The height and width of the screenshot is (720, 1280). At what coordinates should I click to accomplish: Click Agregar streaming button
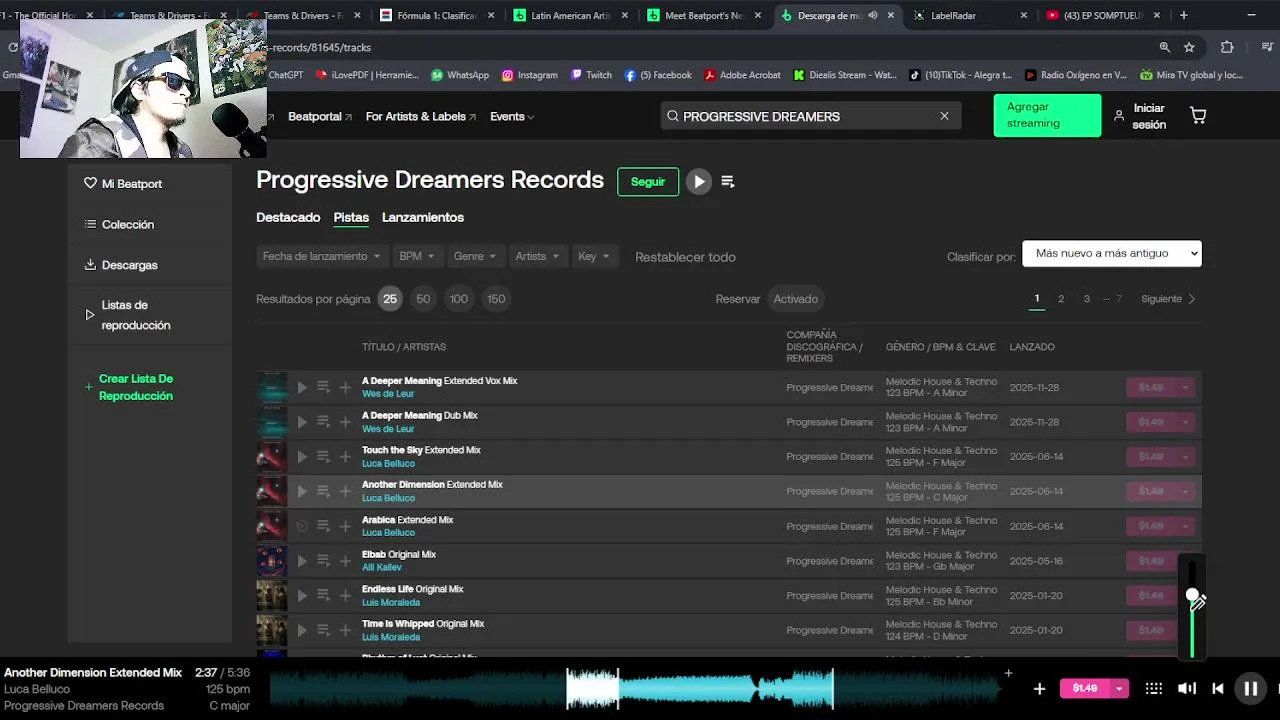click(1047, 115)
